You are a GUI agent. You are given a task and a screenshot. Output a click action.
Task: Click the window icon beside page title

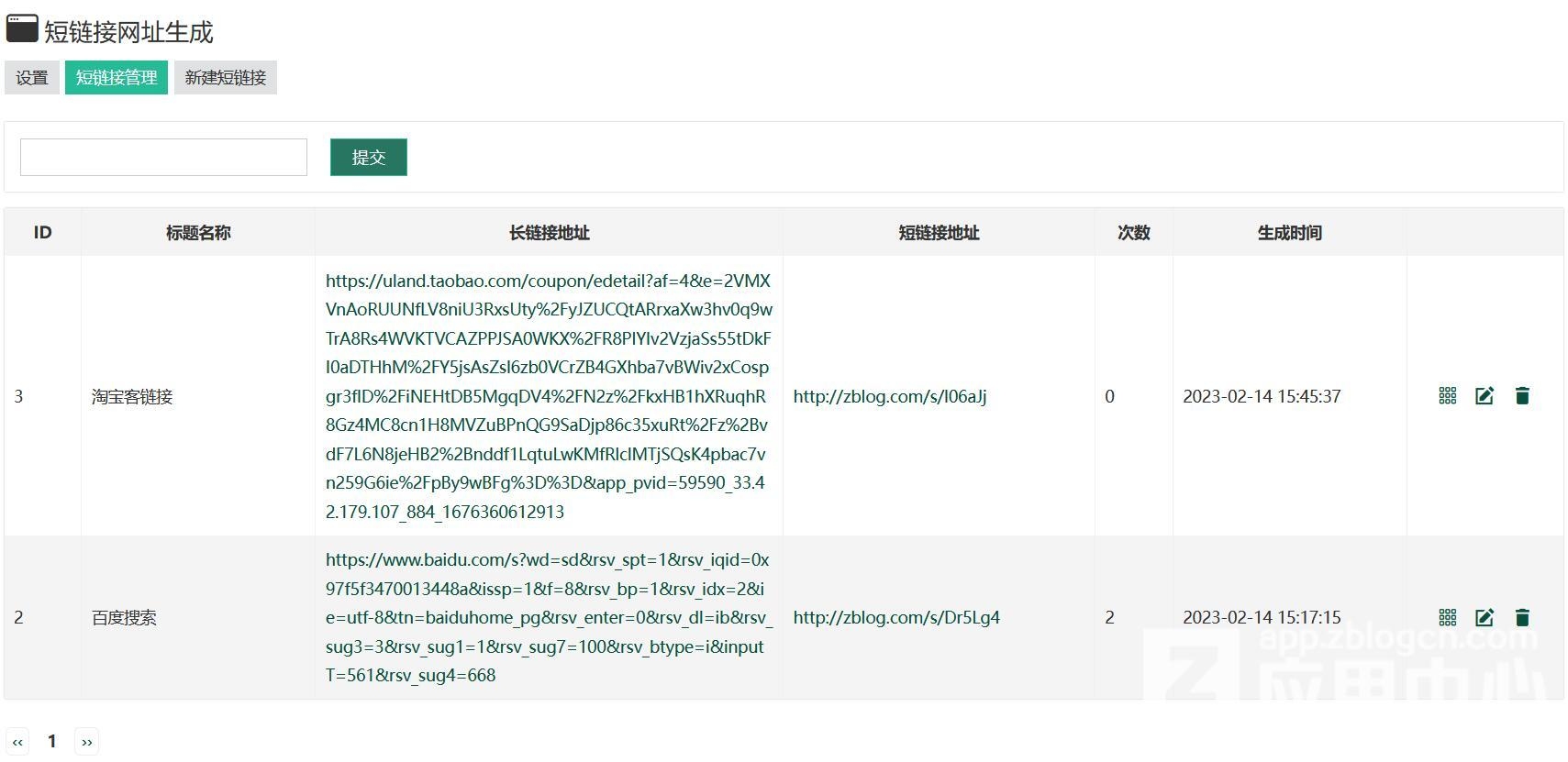coord(22,29)
